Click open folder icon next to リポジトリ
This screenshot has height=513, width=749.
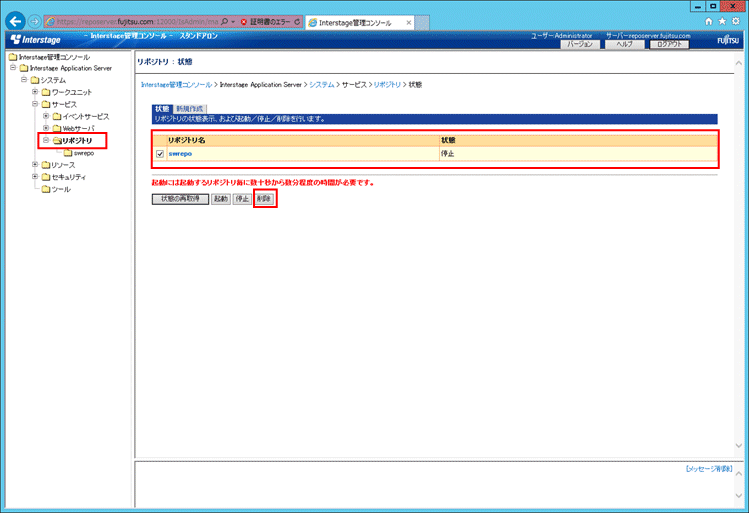(57, 140)
